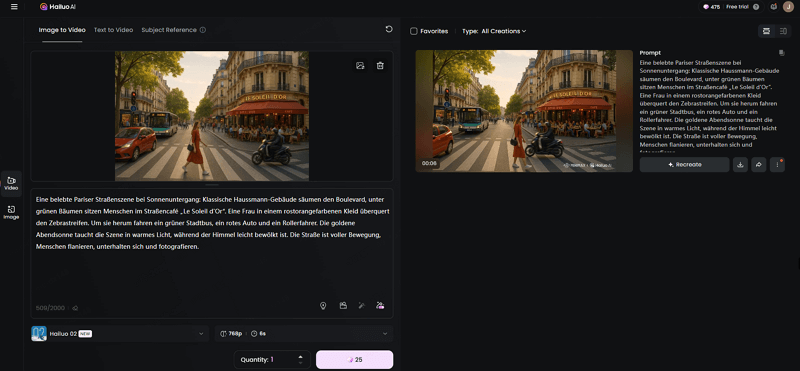Screen dimensions: 800x371
Task: Click the magic wand enhance icon
Action: pos(362,306)
